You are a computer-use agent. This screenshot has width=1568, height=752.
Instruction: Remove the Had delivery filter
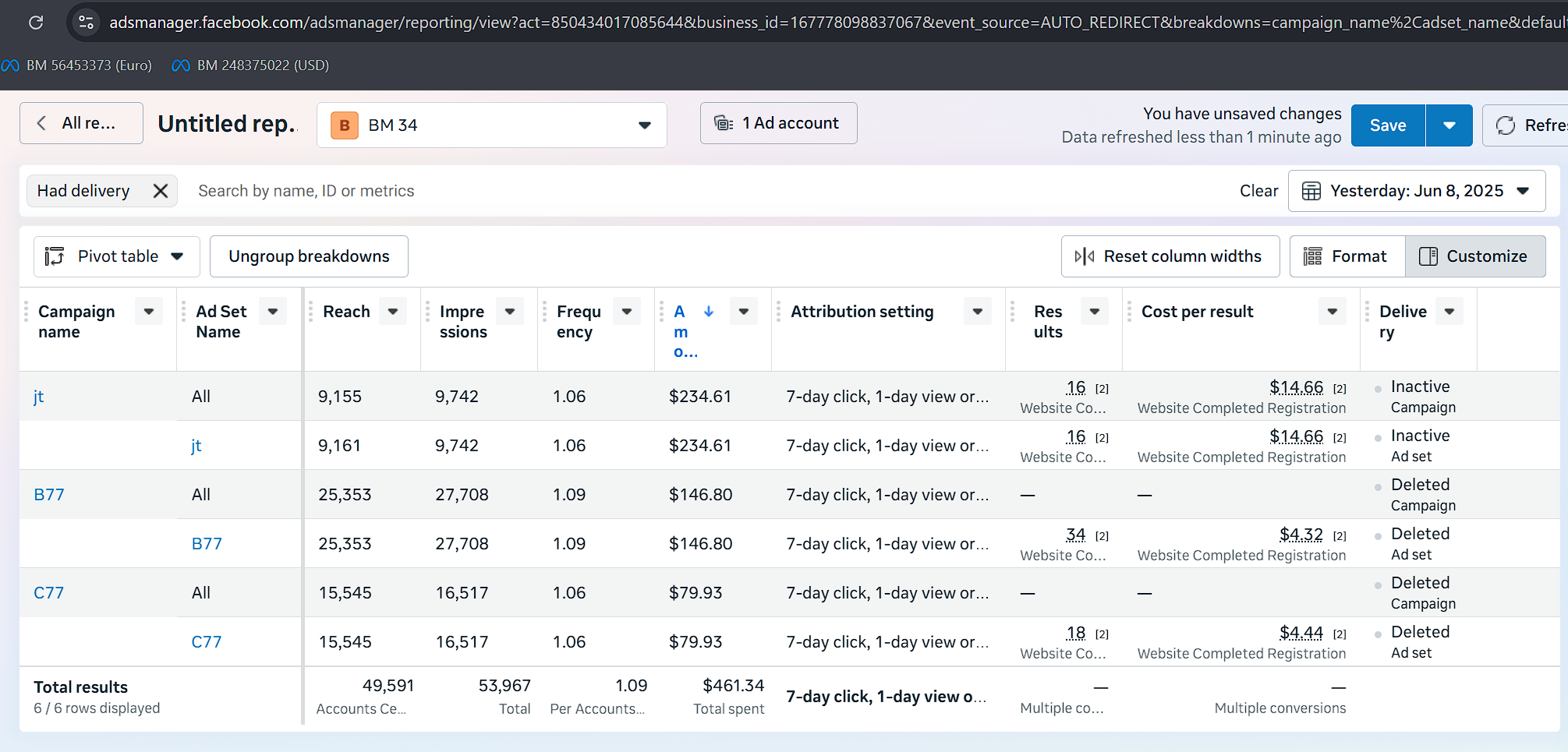(x=161, y=191)
